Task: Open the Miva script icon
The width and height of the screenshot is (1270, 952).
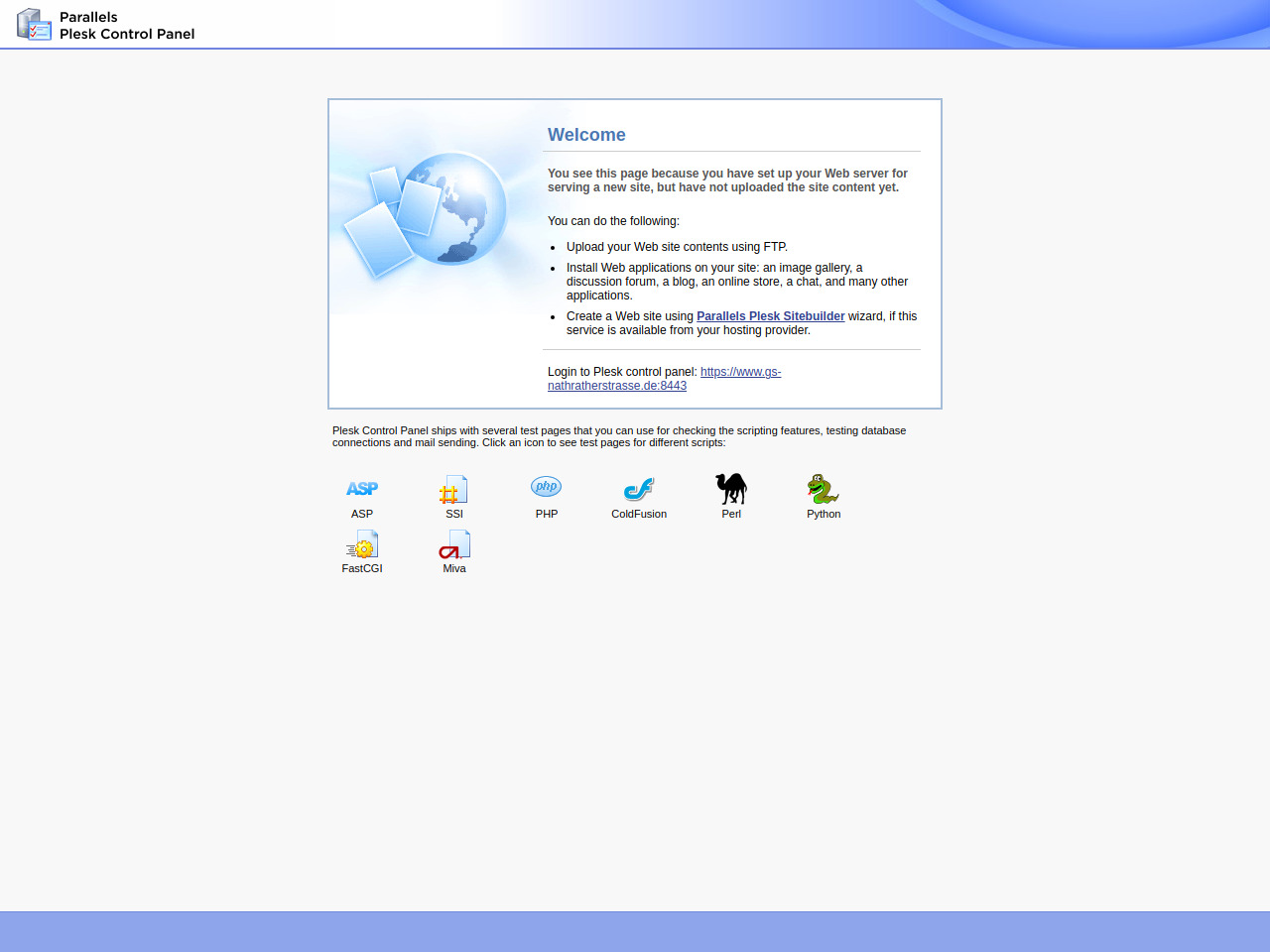Action: click(x=454, y=544)
